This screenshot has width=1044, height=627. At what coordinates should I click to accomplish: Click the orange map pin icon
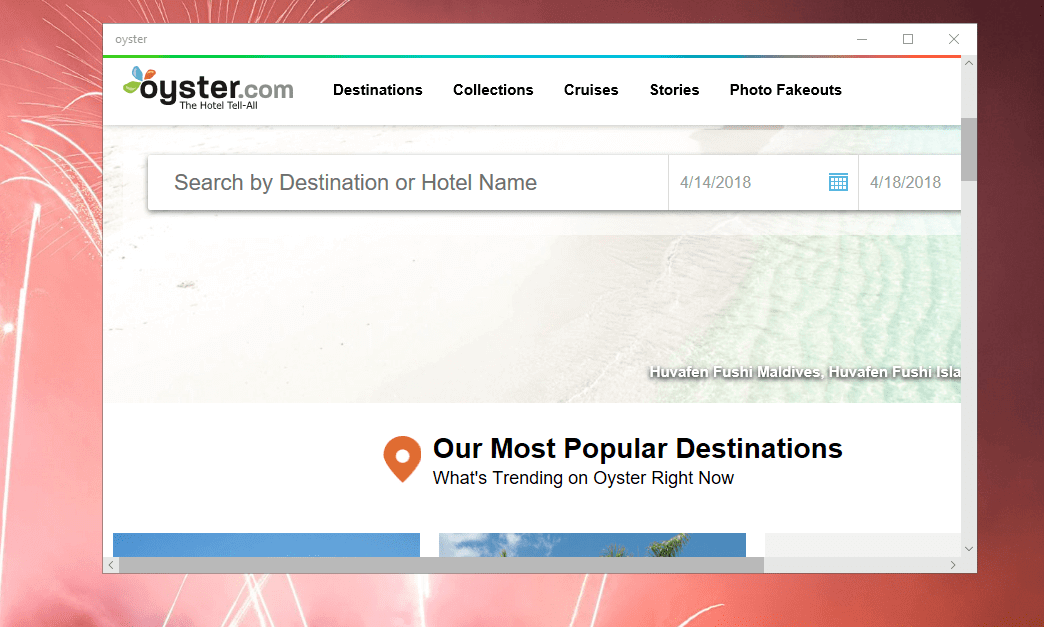(402, 459)
